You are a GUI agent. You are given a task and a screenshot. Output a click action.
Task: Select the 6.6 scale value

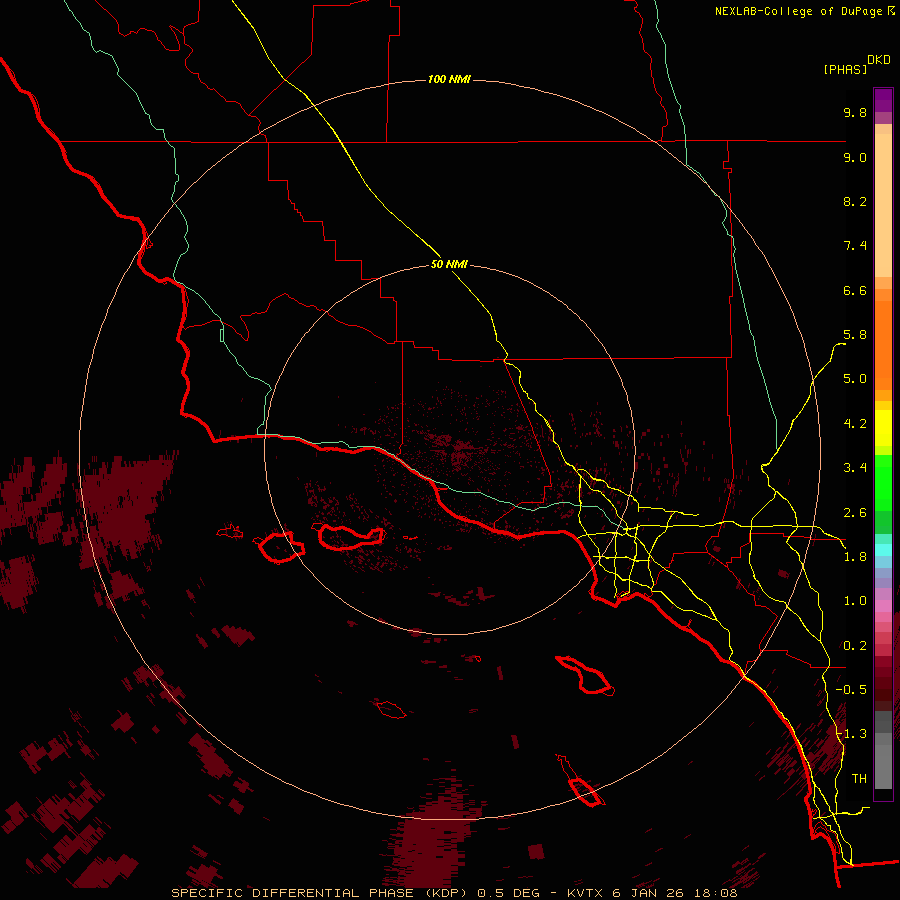click(855, 290)
